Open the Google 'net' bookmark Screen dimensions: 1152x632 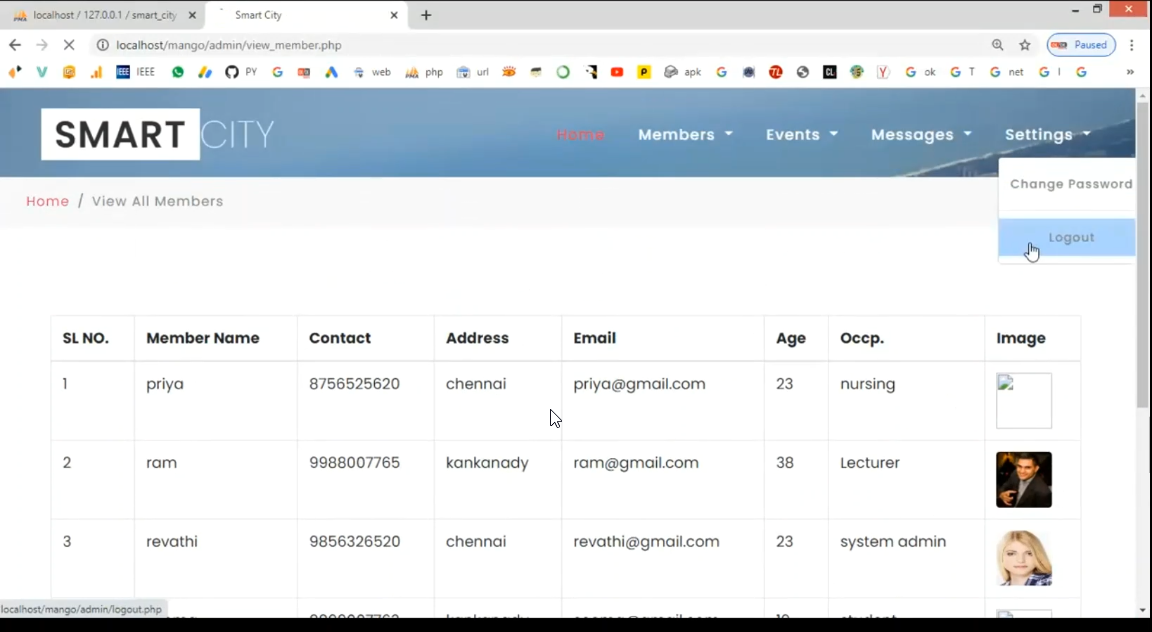tap(1007, 72)
